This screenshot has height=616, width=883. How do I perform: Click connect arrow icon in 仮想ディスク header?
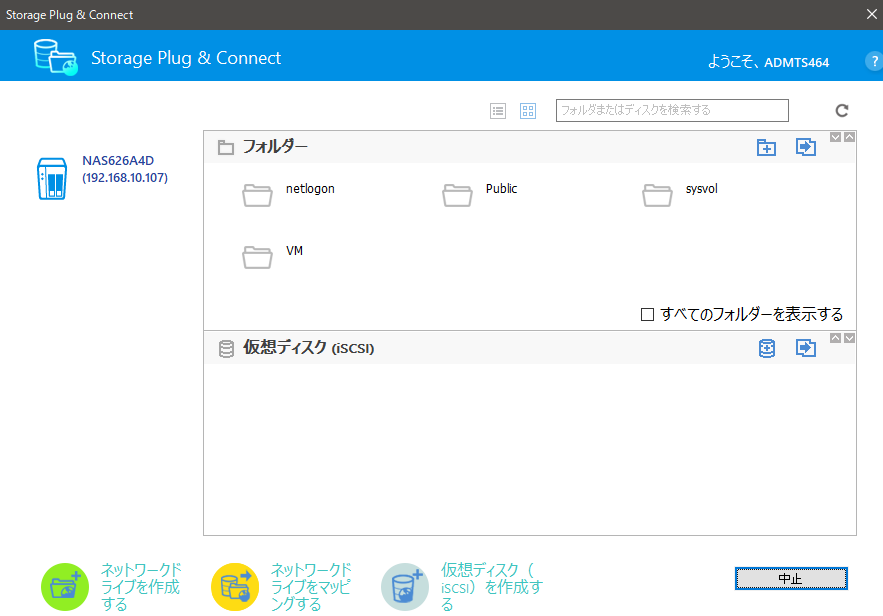point(806,348)
